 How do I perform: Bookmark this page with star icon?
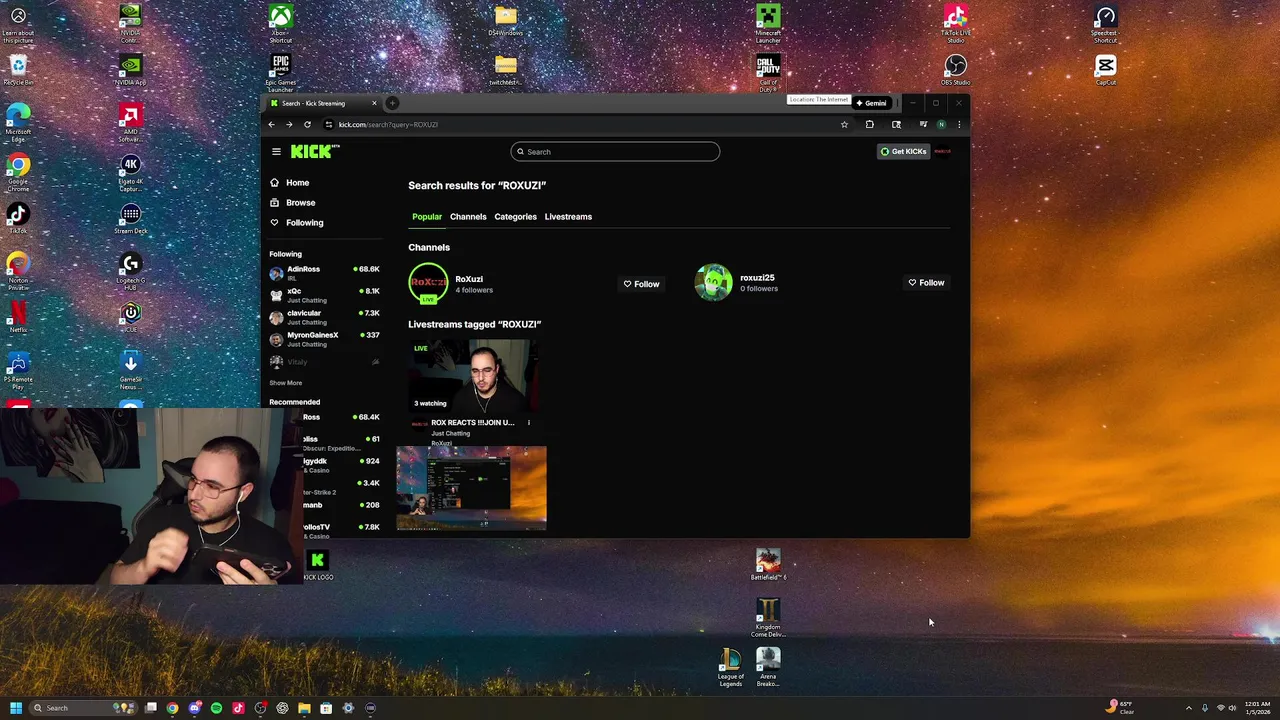coord(844,125)
